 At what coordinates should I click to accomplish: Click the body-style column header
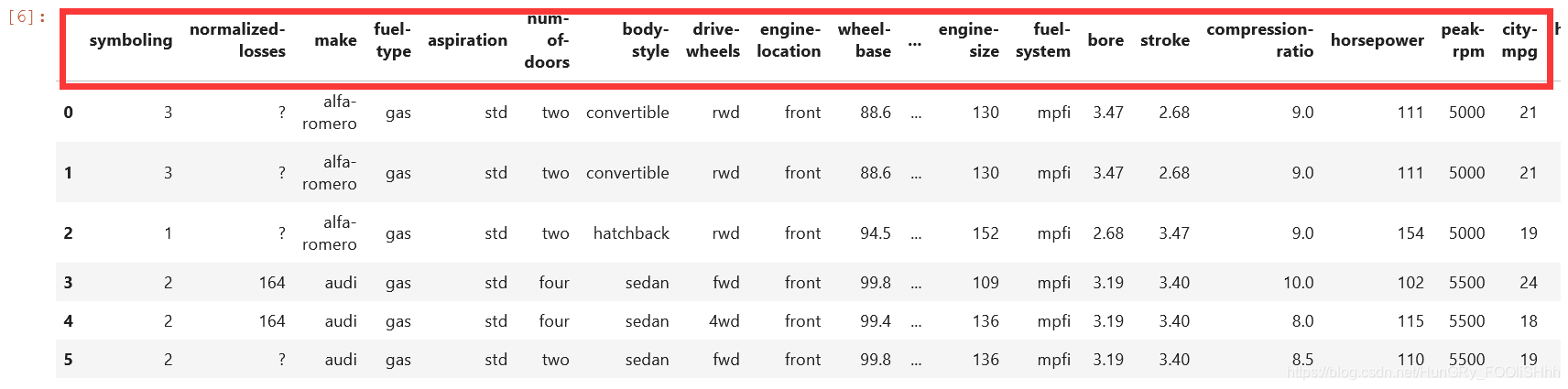pos(646,40)
